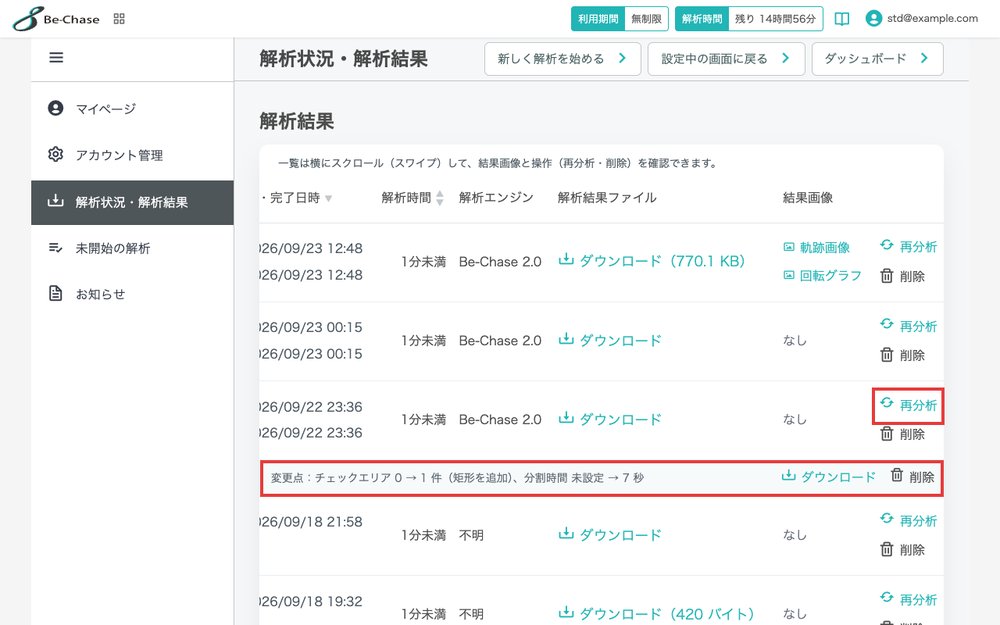
Task: Click trash icon in 09/23 00:15 row
Action: [x=886, y=355]
